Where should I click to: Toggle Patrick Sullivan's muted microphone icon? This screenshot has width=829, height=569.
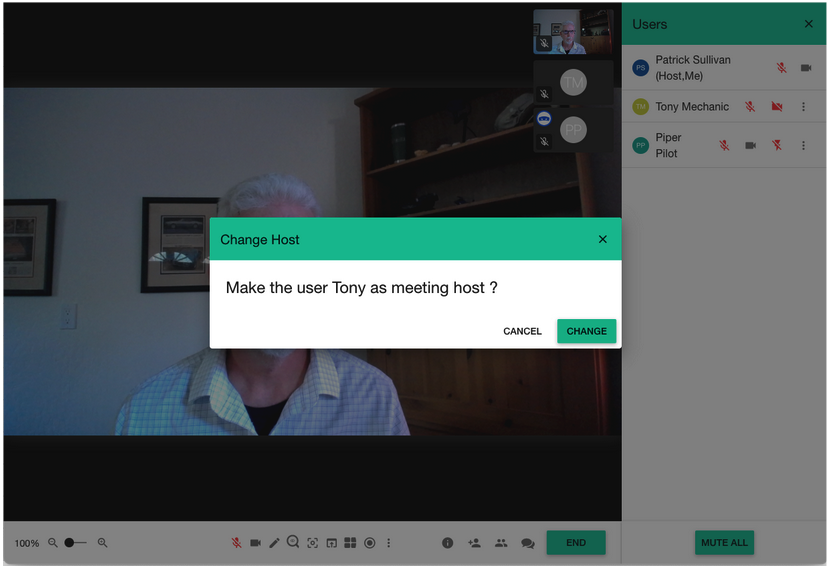tap(781, 68)
